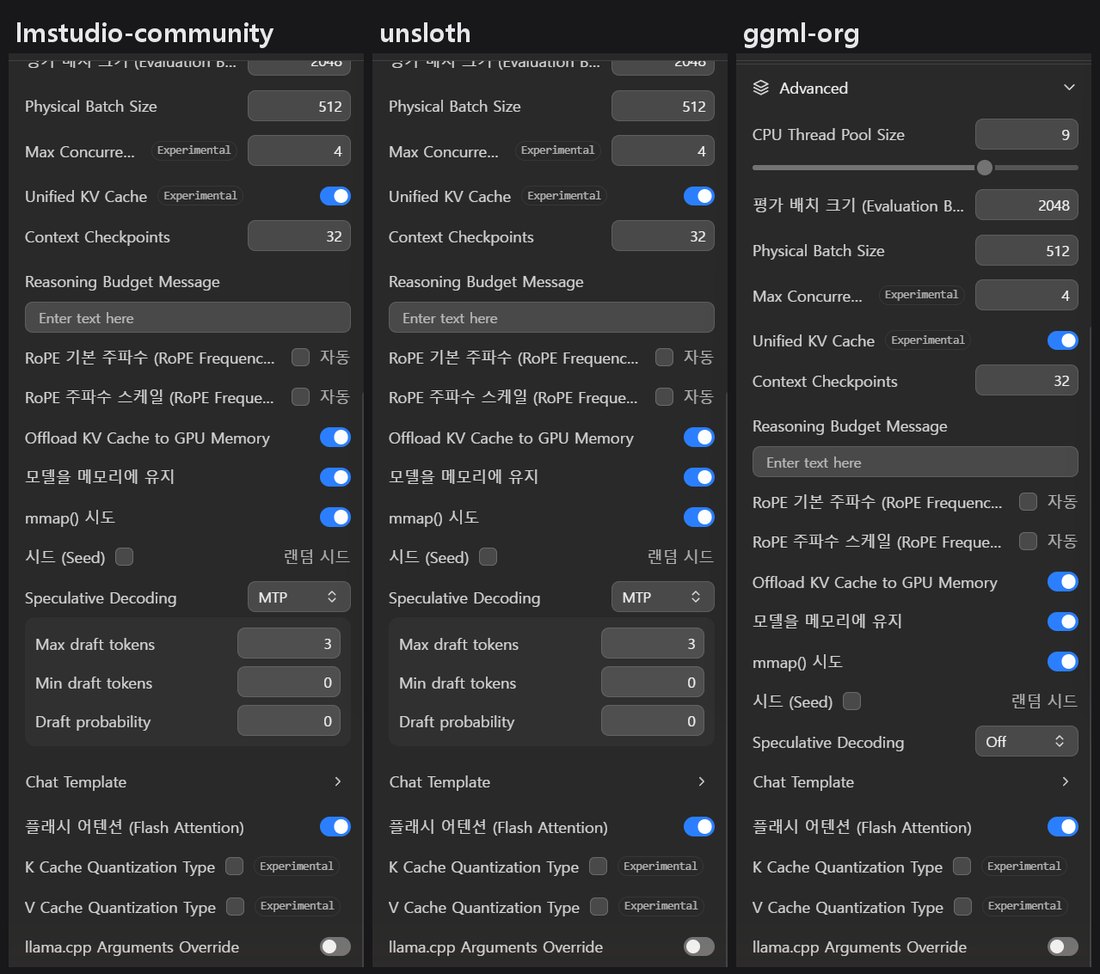The image size is (1100, 974).
Task: Open Chat Template in unsloth panel
Action: pos(551,782)
